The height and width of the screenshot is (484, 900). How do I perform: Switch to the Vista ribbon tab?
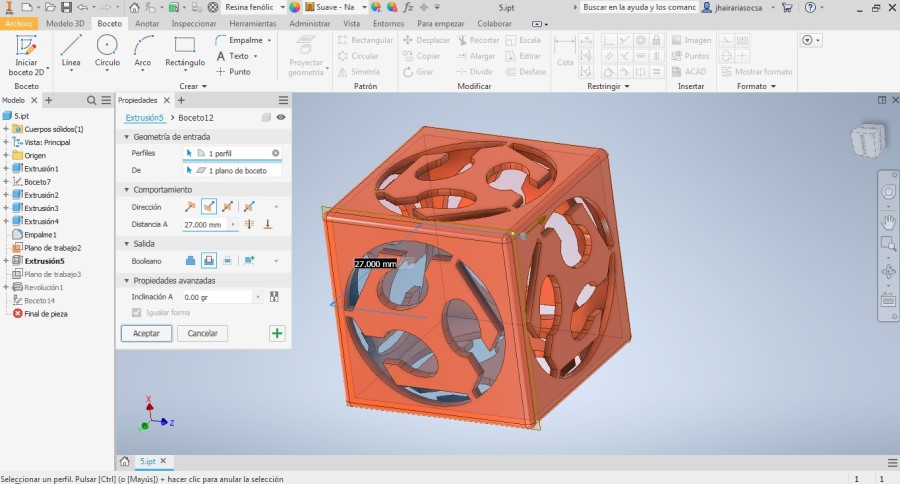tap(351, 24)
